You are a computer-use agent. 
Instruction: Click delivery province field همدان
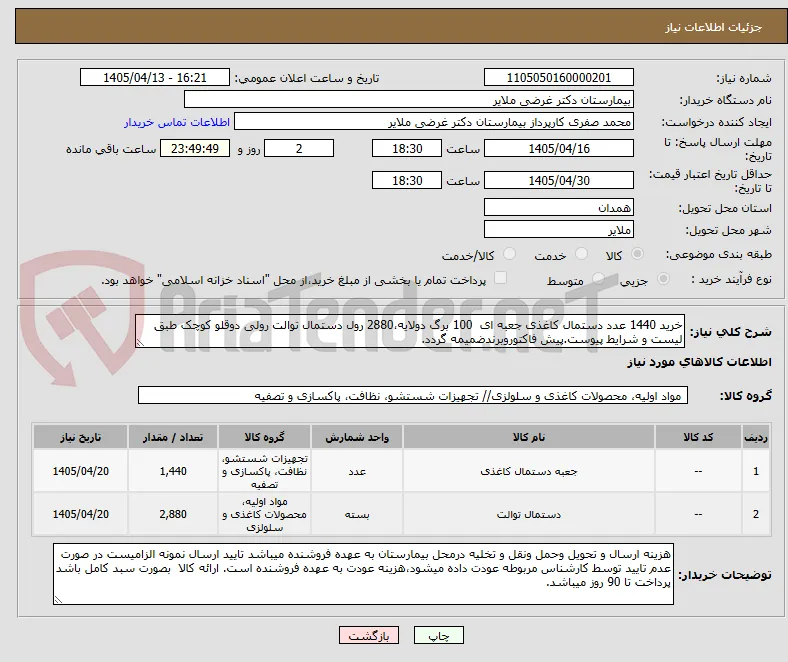click(x=558, y=207)
